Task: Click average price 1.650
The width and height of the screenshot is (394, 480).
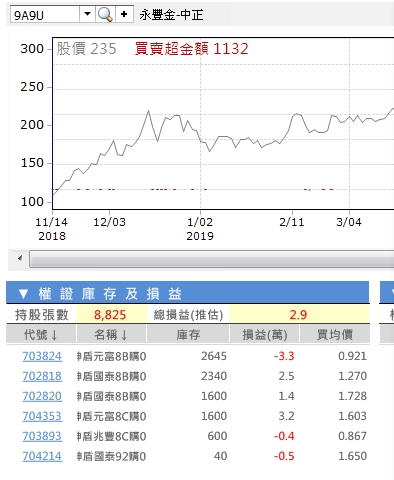Action: [x=352, y=456]
